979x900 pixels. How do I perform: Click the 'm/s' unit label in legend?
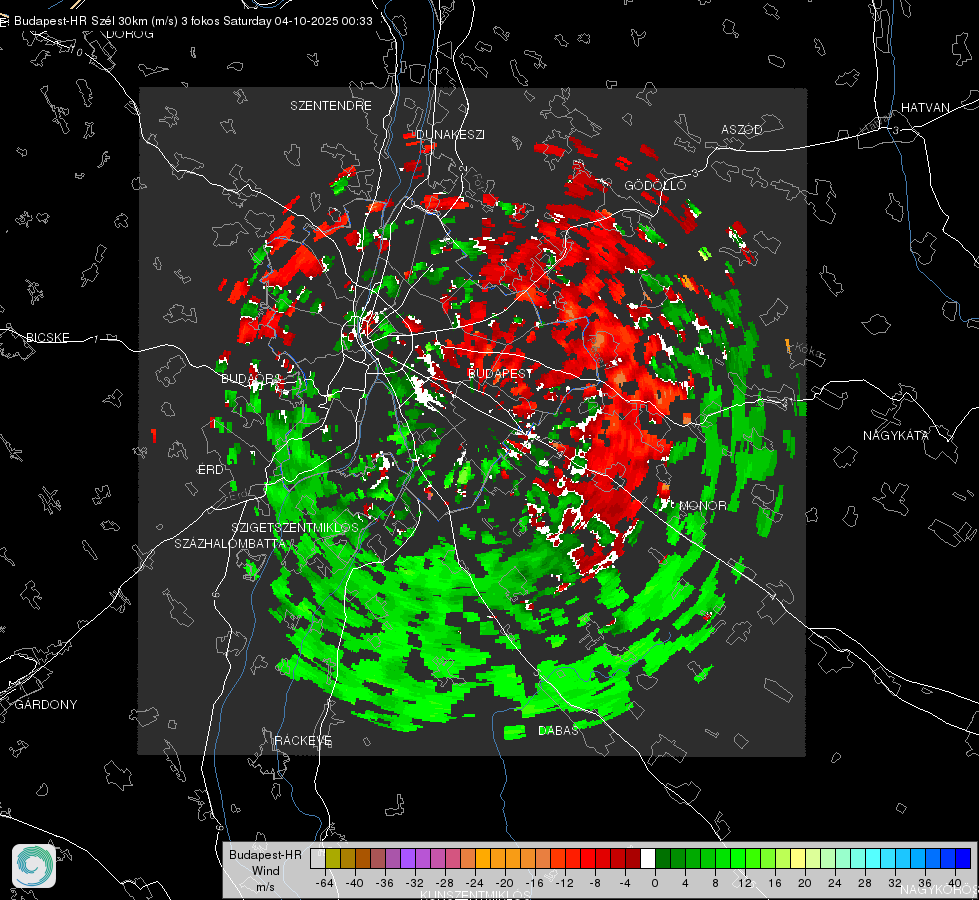[x=265, y=887]
